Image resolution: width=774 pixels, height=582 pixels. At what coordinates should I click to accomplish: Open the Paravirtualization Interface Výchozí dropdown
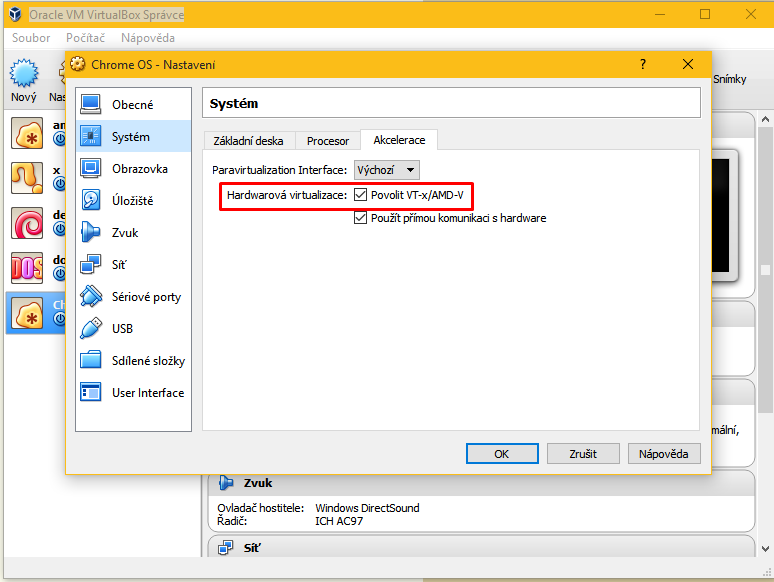[387, 170]
